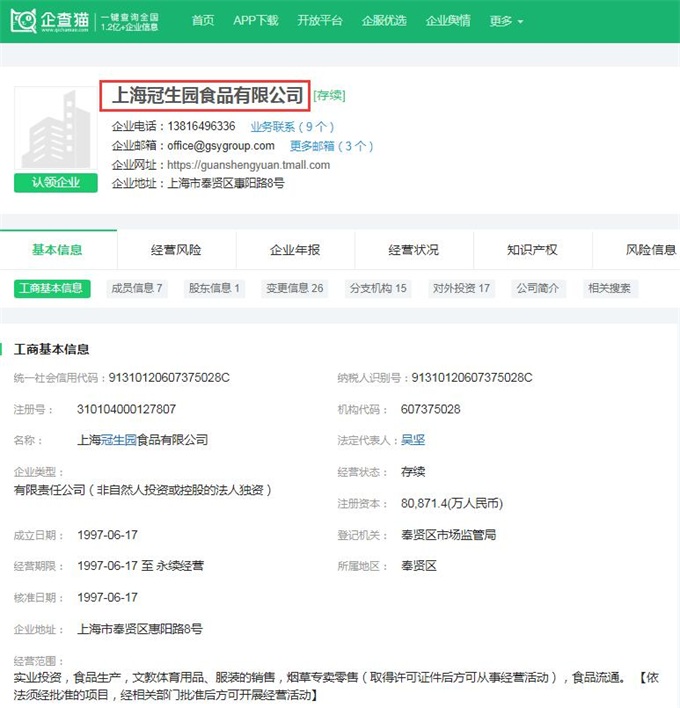The height and width of the screenshot is (708, 680).
Task: Open 更多邮箱 (3个) link
Action: pos(331,146)
